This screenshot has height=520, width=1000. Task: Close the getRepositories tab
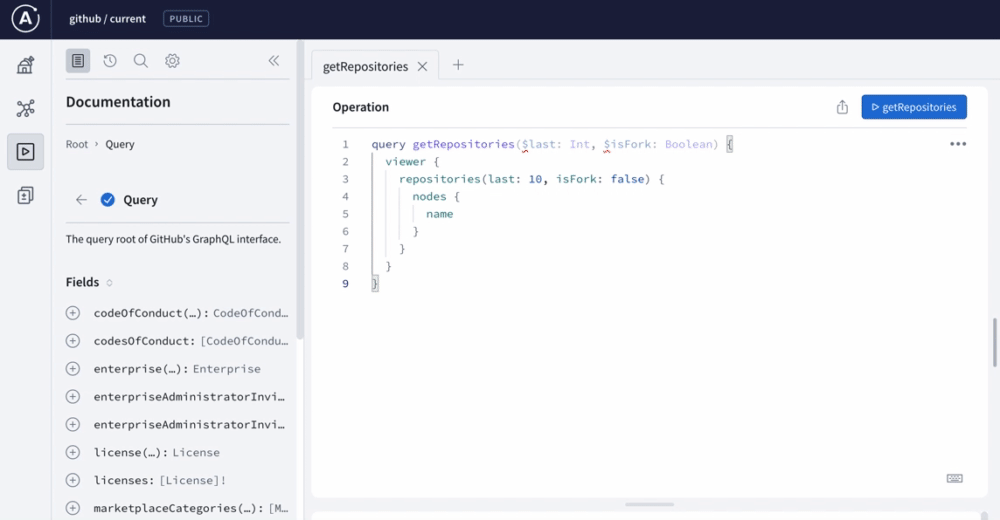(x=422, y=66)
